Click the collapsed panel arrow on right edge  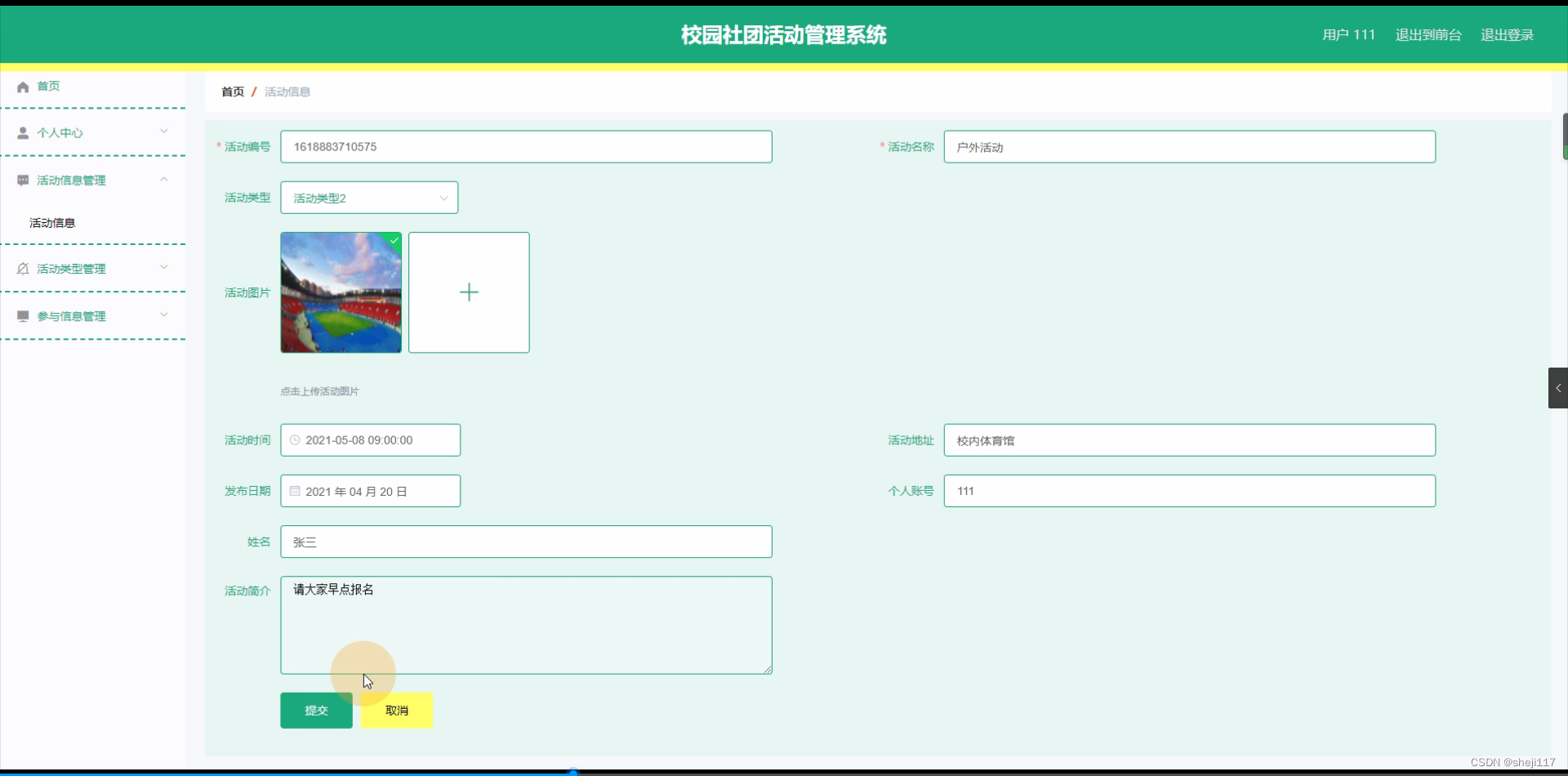coord(1558,387)
